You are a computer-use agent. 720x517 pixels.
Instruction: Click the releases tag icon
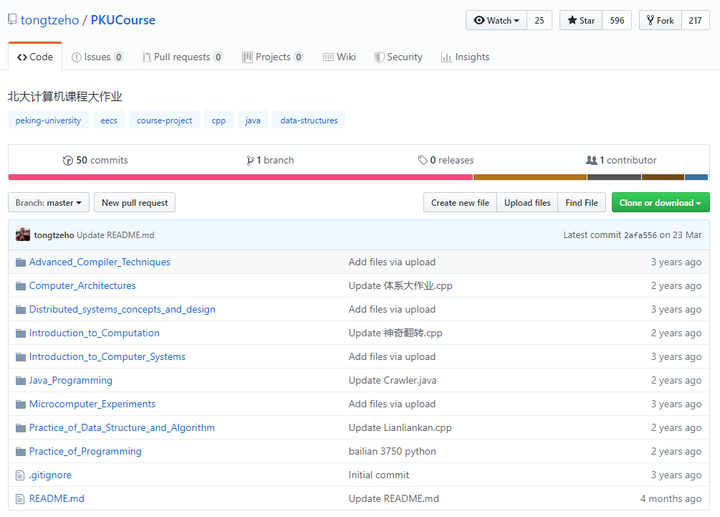(x=423, y=160)
